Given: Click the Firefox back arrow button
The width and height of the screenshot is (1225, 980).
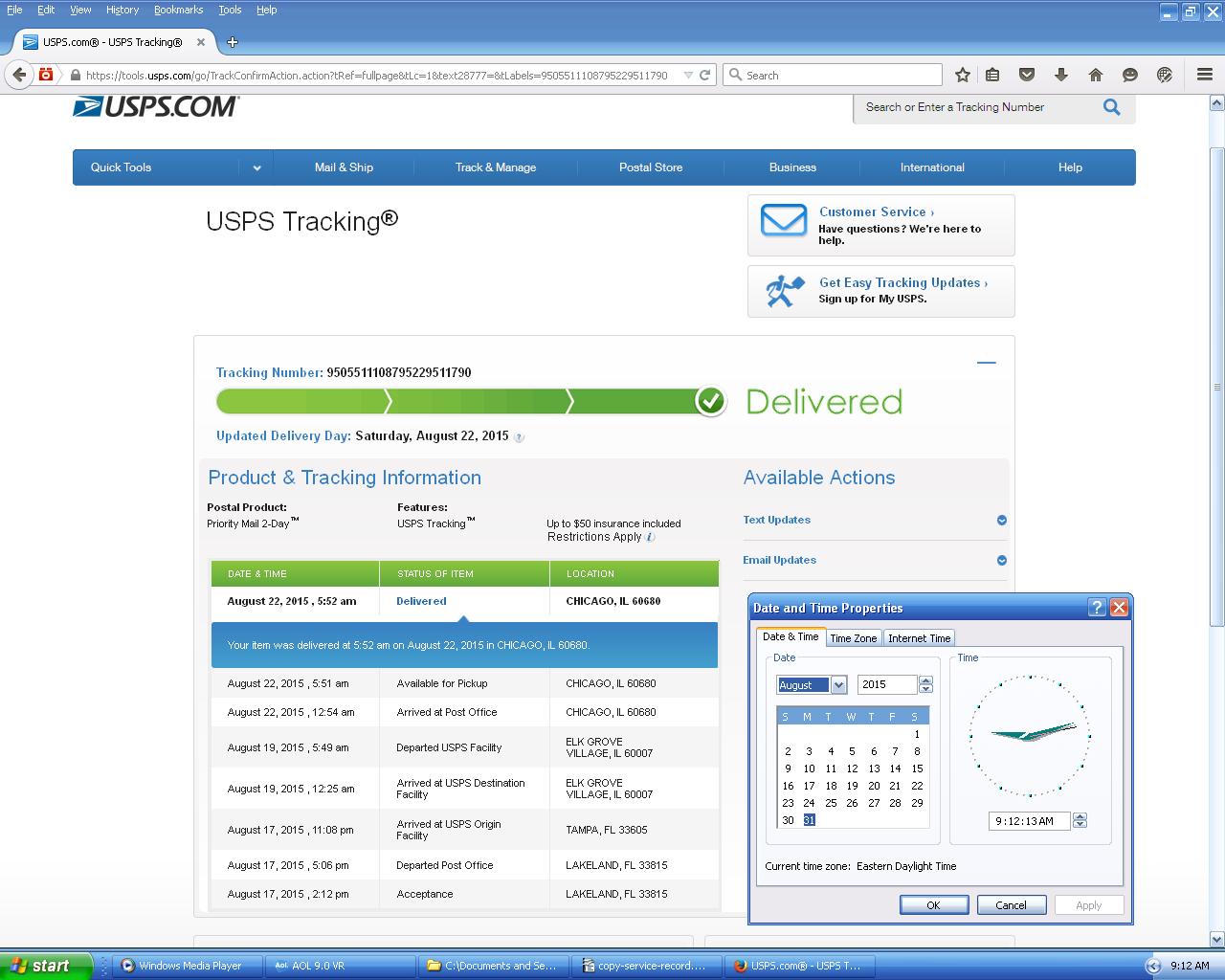Looking at the screenshot, I should [x=19, y=75].
